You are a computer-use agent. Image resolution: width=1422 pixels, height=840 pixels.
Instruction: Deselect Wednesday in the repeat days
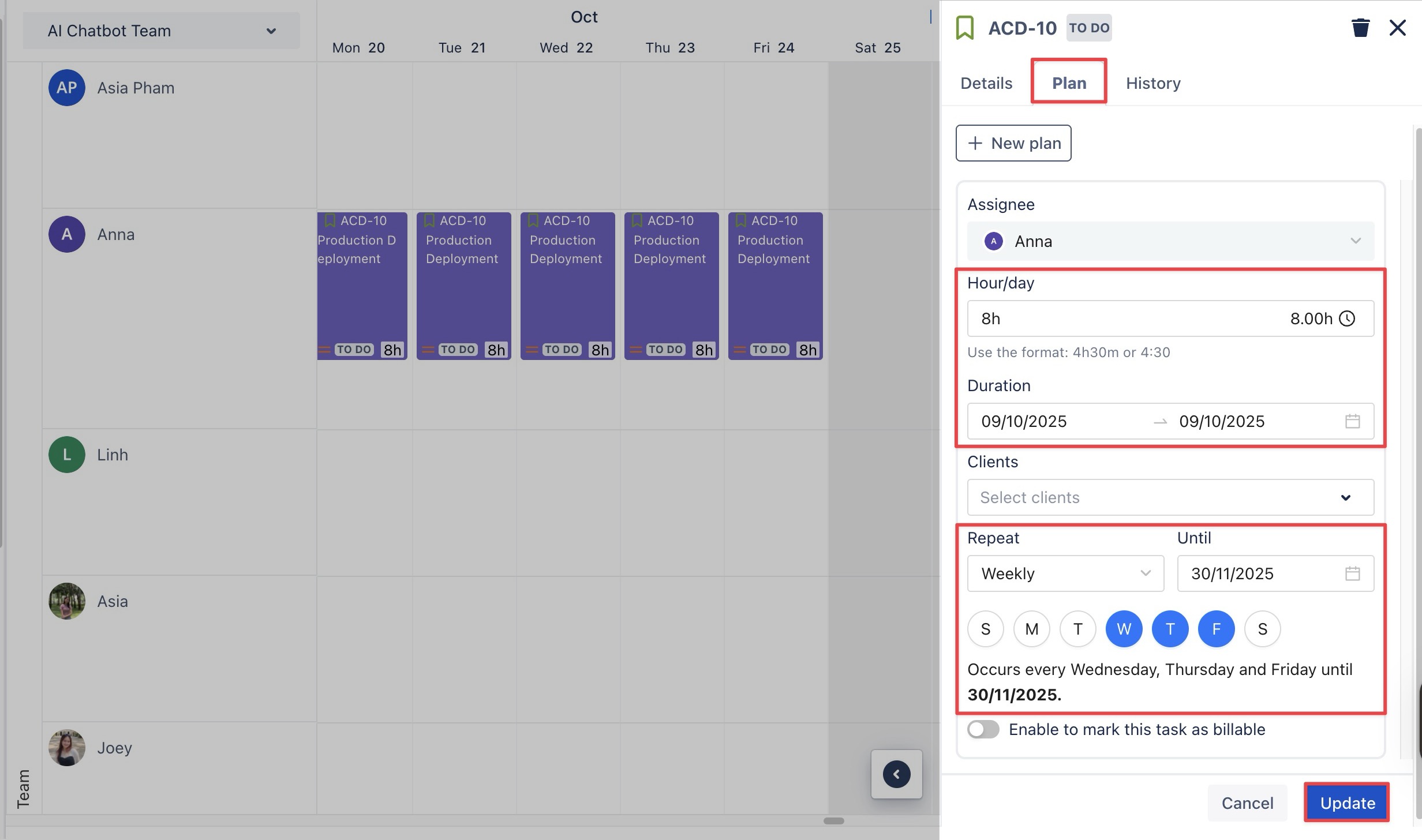[x=1124, y=629]
